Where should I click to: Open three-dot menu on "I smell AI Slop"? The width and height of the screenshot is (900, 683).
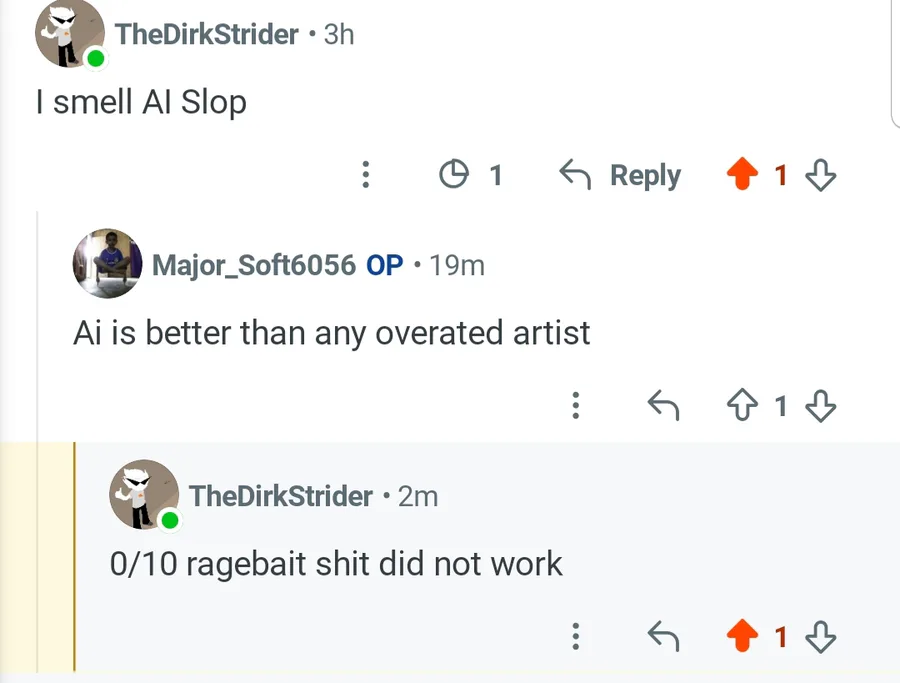pos(366,176)
